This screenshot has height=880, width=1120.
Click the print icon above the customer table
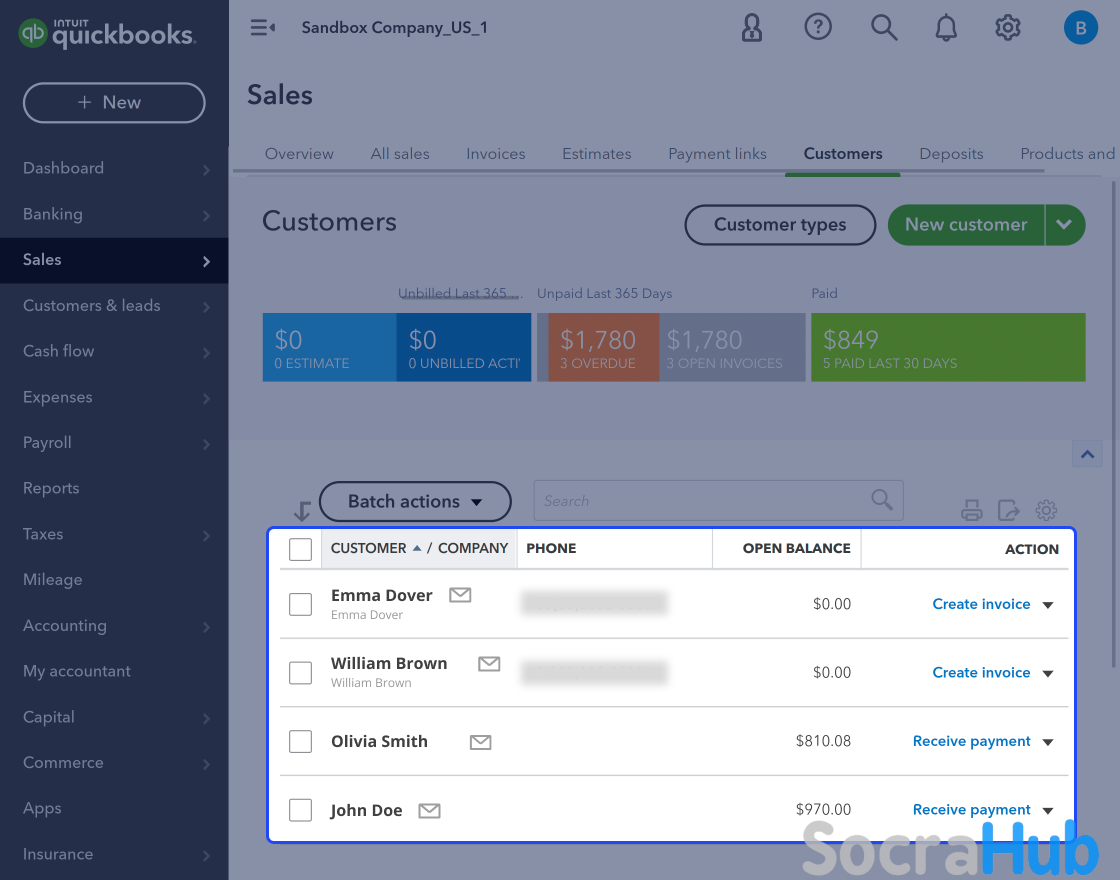[x=971, y=510]
